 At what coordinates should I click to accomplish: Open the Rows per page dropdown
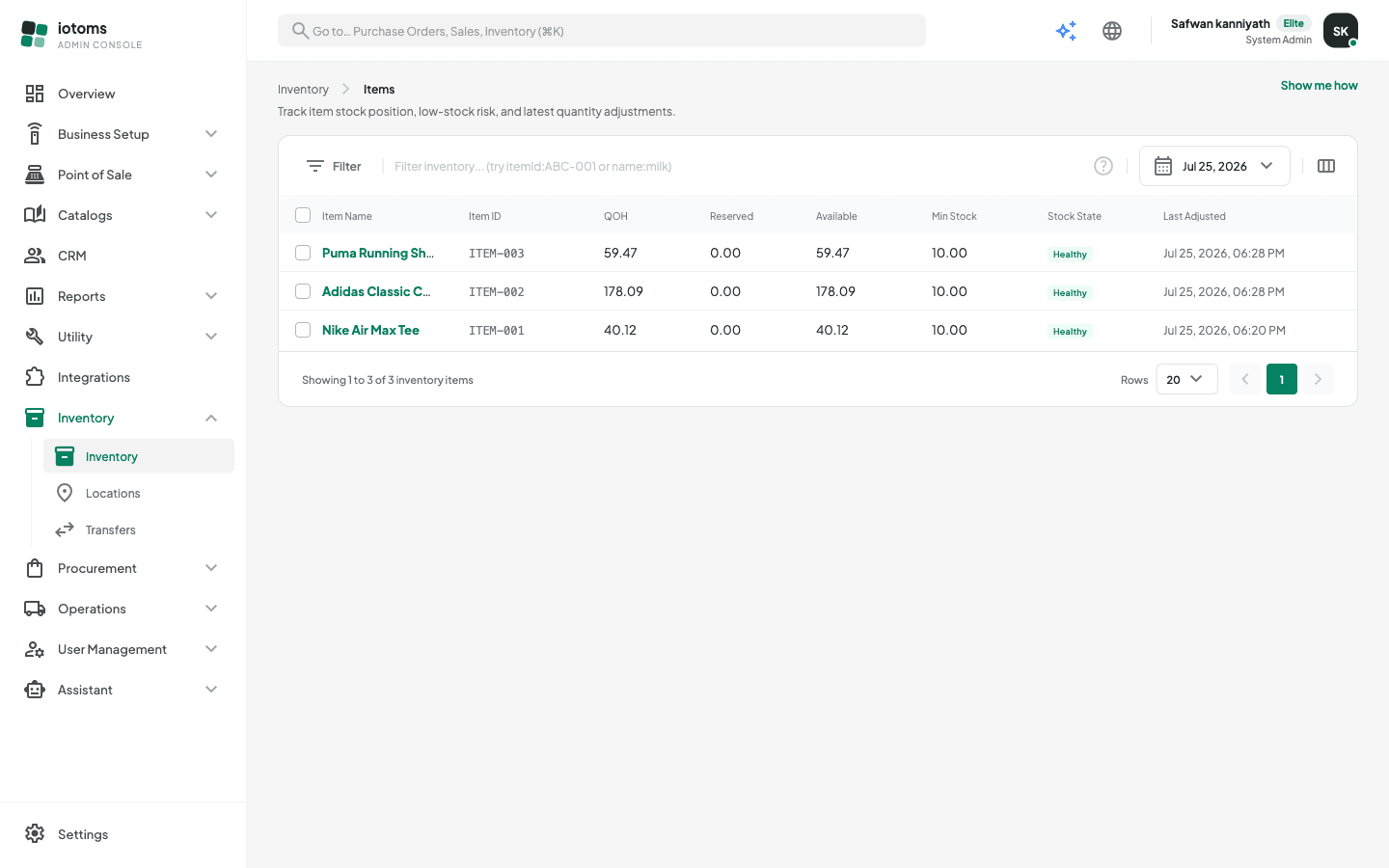[x=1186, y=379]
